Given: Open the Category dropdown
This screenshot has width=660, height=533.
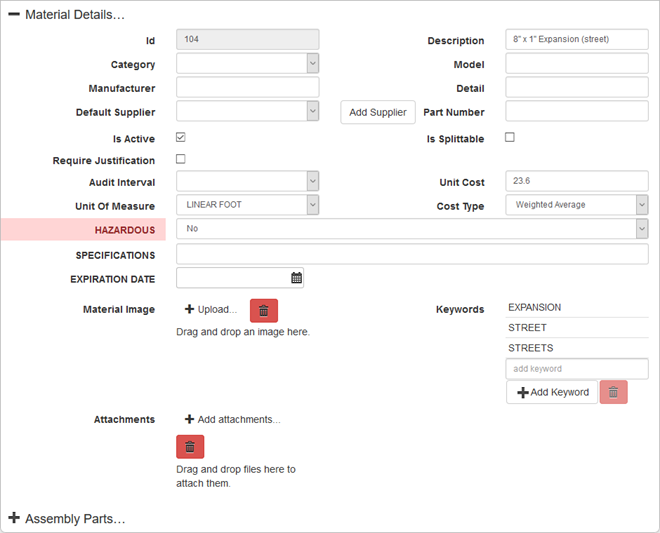Looking at the screenshot, I should pos(247,64).
